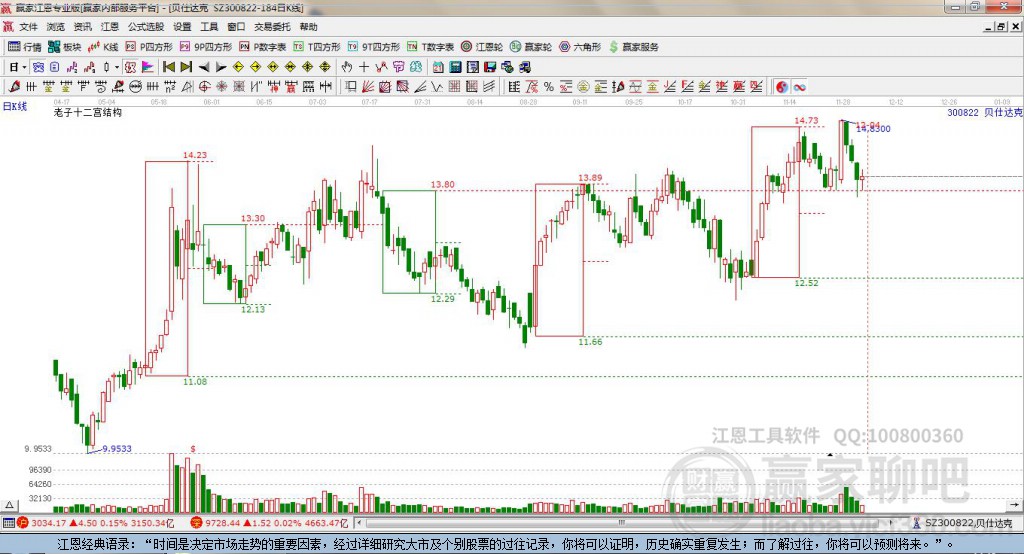This screenshot has width=1024, height=554.
Task: Open 赢家服务 dollar-sign service button
Action: point(634,46)
